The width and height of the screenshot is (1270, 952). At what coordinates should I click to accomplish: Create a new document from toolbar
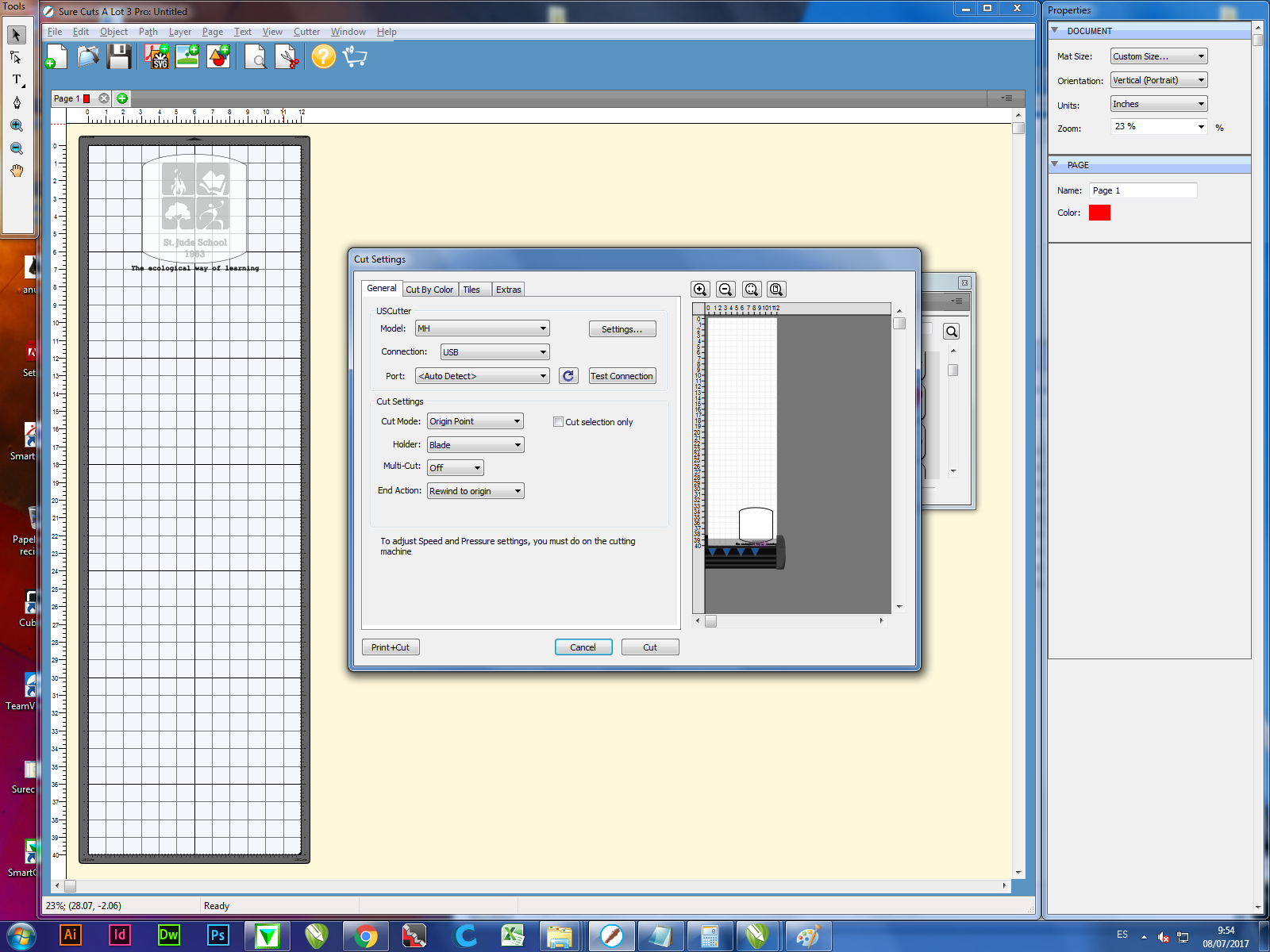56,56
